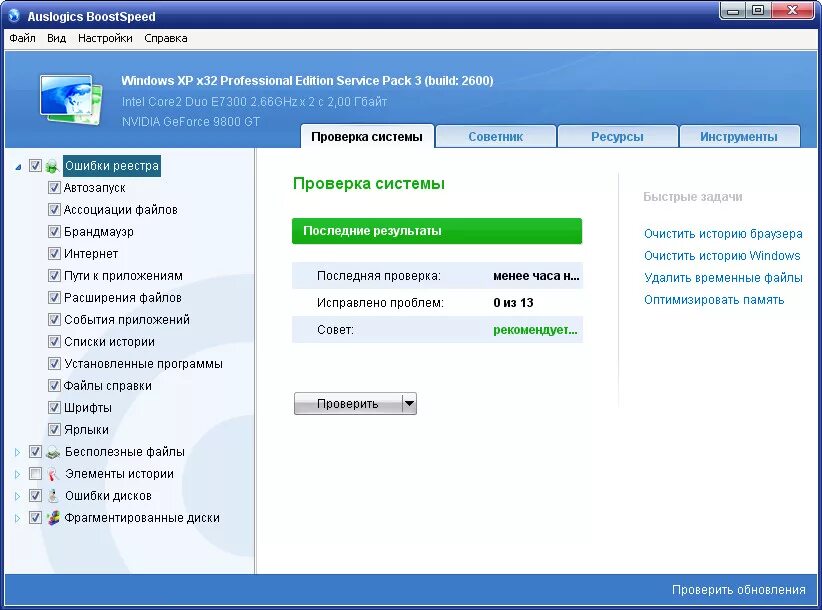822x610 pixels.
Task: Open the Проверить button dropdown arrow
Action: (409, 404)
